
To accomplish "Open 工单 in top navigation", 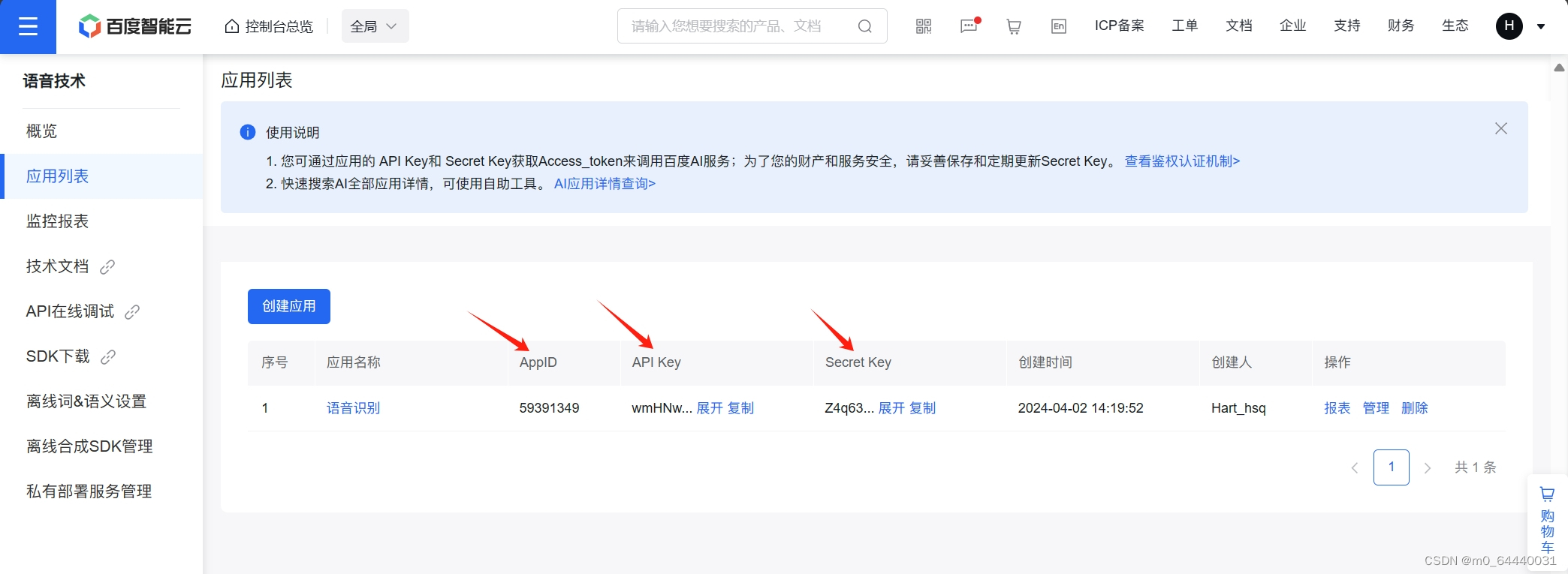I will click(x=1185, y=26).
